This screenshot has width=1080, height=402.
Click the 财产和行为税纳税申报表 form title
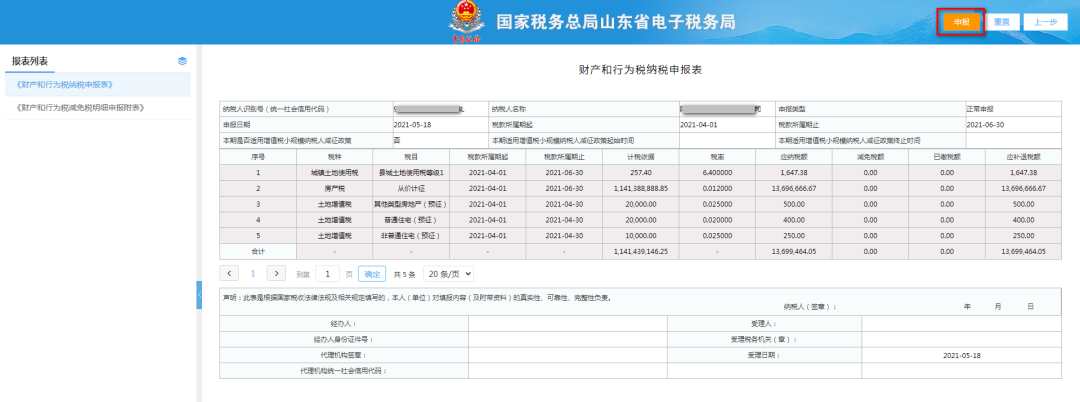pos(640,70)
